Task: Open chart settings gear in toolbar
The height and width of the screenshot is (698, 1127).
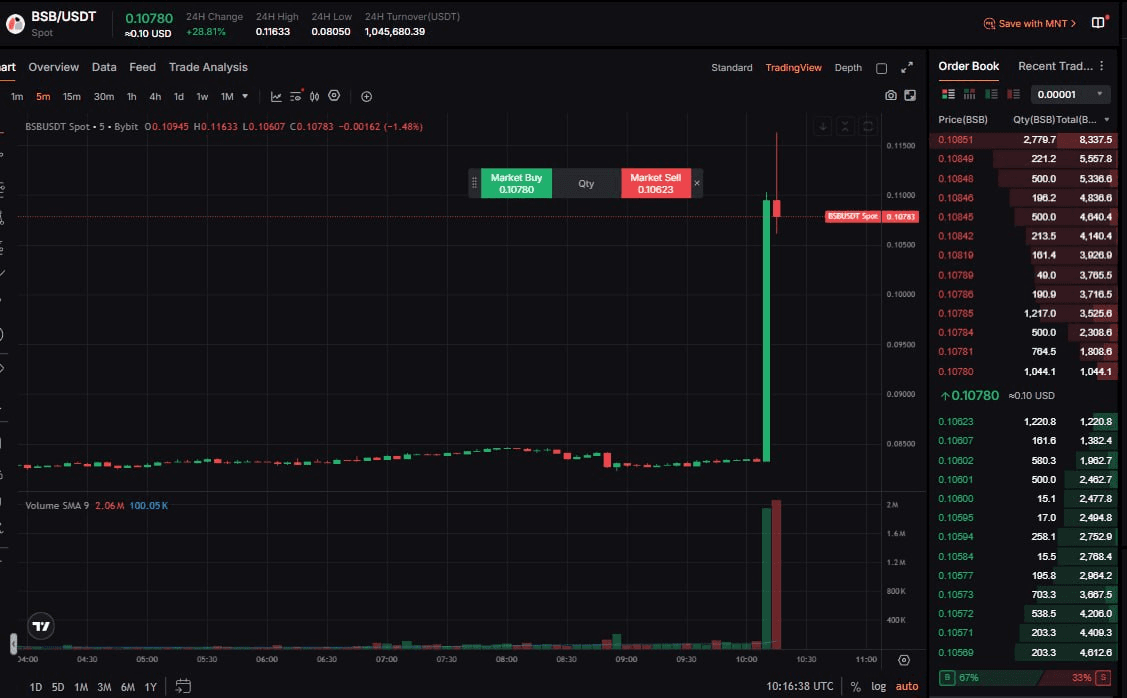Action: click(x=334, y=96)
